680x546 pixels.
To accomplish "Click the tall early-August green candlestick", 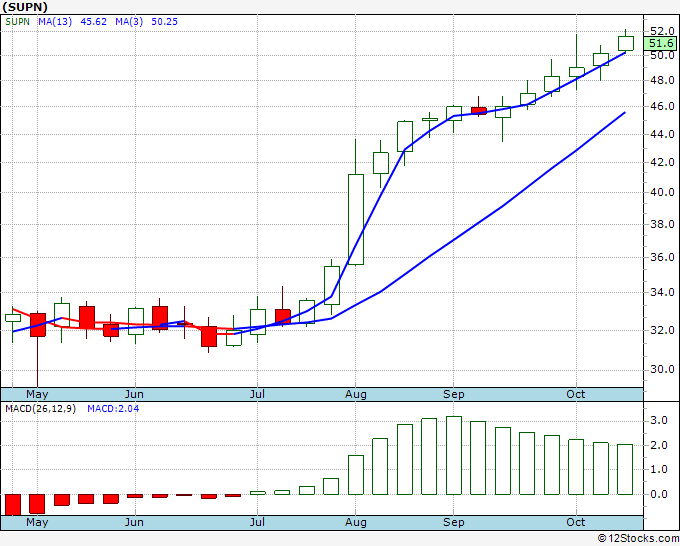I will click(356, 219).
